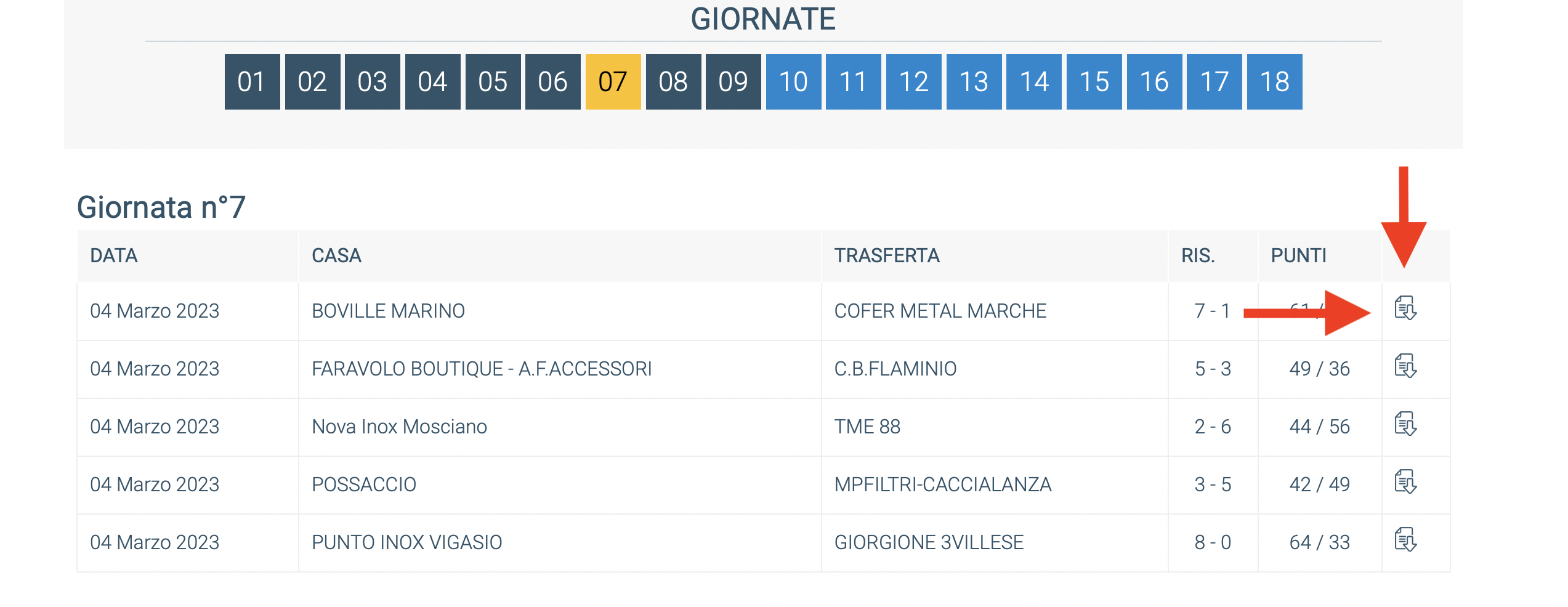Click the PUNTI column header
The width and height of the screenshot is (1568, 607).
[1298, 255]
